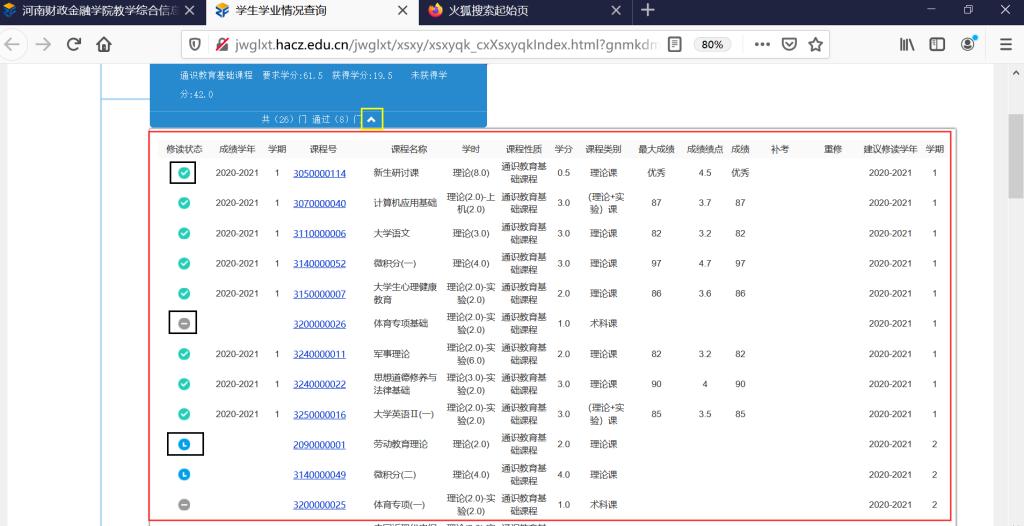Open a new tab with plus button
1024x526 pixels.
647,10
